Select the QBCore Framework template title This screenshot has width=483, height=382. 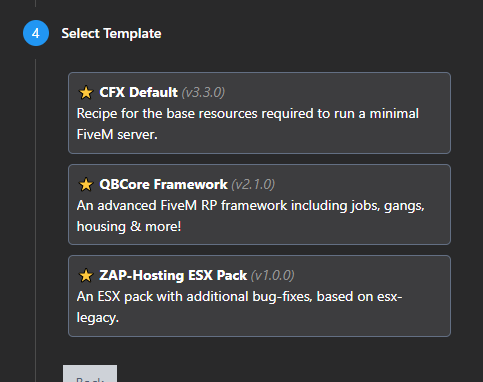(x=163, y=184)
